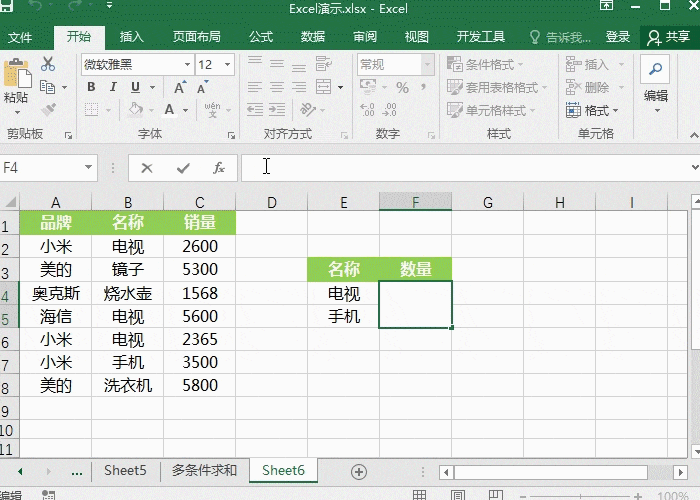The width and height of the screenshot is (700, 500).
Task: Click the 共享 share button
Action: [x=669, y=37]
